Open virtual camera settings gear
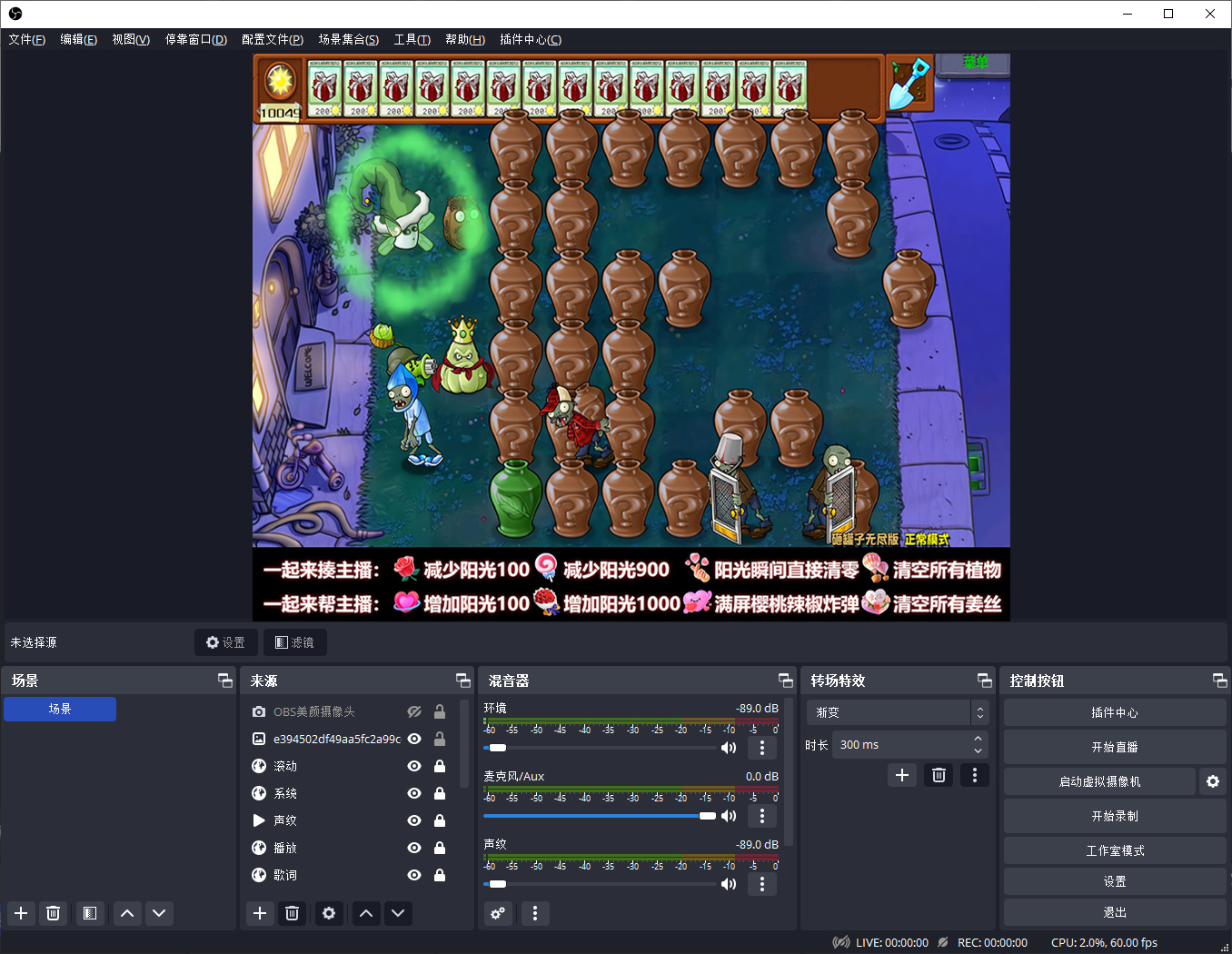The height and width of the screenshot is (954, 1232). click(1212, 781)
